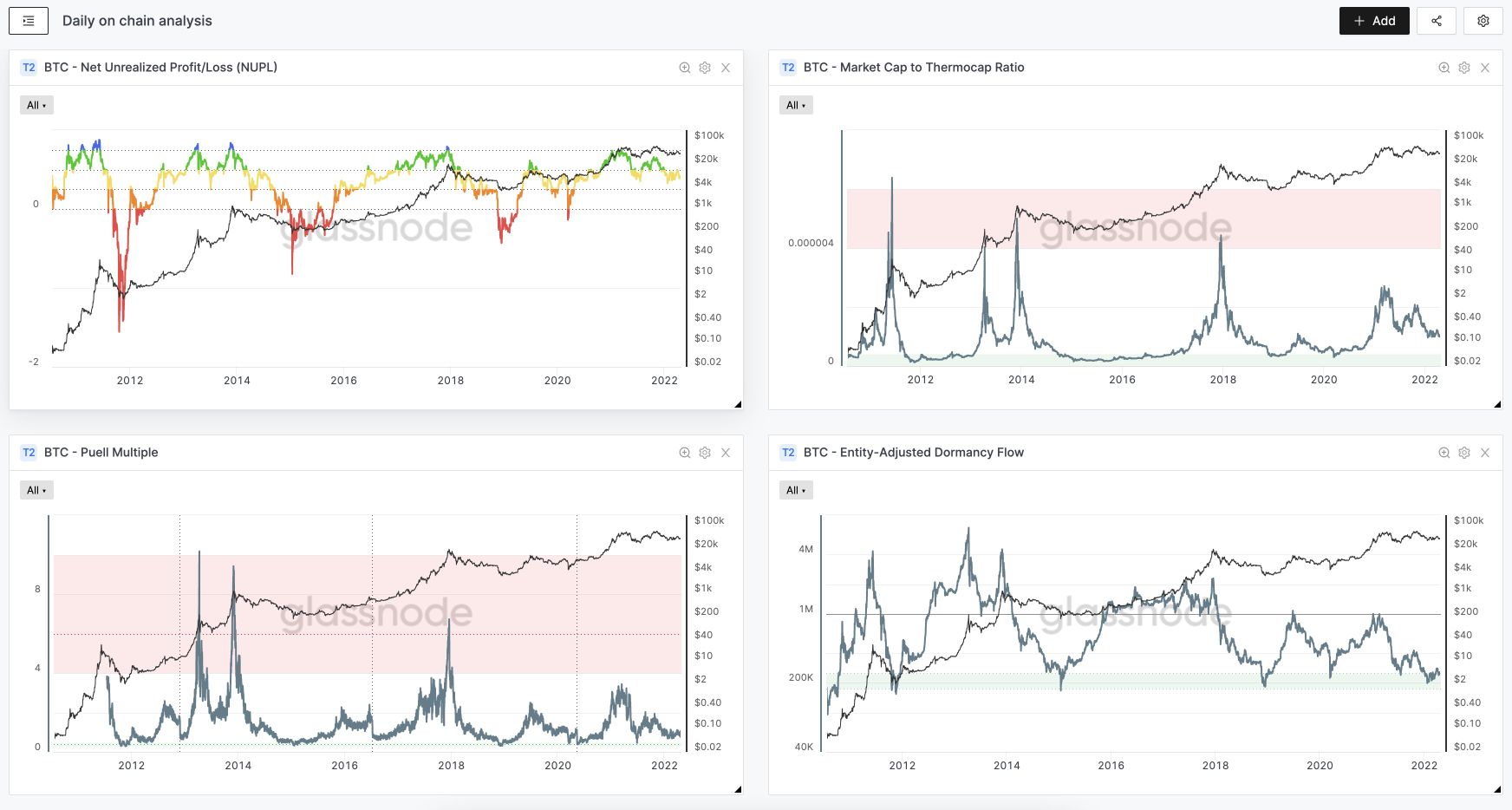The image size is (1512, 810).
Task: Zoom into the NUPL chart
Action: [x=685, y=68]
